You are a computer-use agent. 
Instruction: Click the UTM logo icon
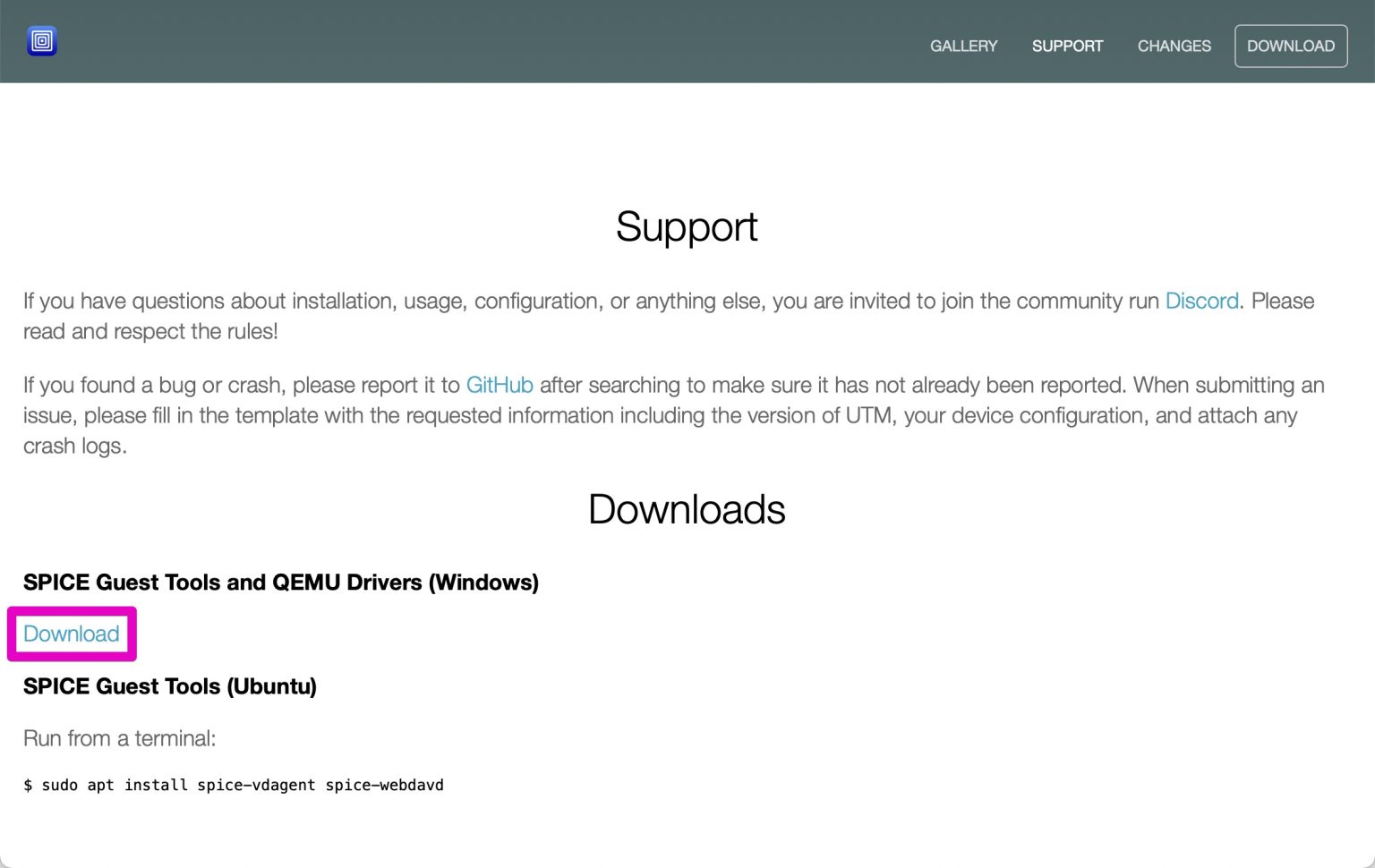click(x=42, y=41)
